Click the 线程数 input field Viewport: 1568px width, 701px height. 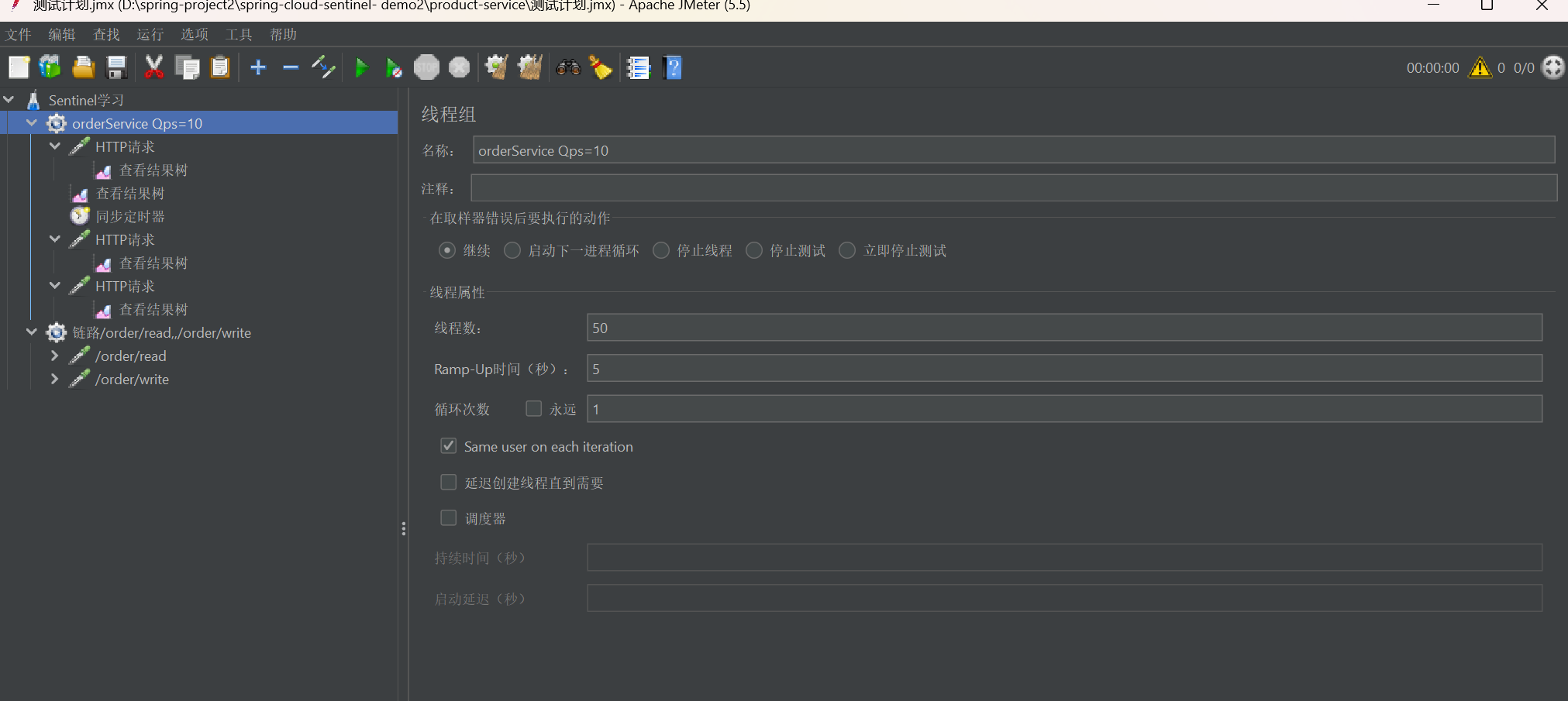click(1064, 327)
